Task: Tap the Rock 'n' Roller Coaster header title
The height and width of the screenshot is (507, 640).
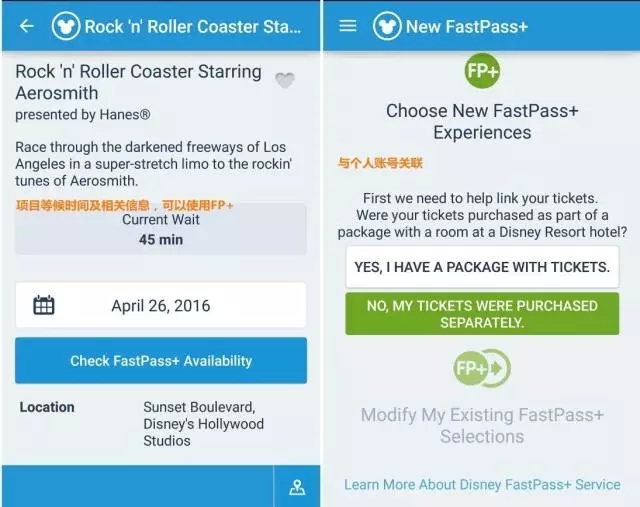Action: pos(193,27)
